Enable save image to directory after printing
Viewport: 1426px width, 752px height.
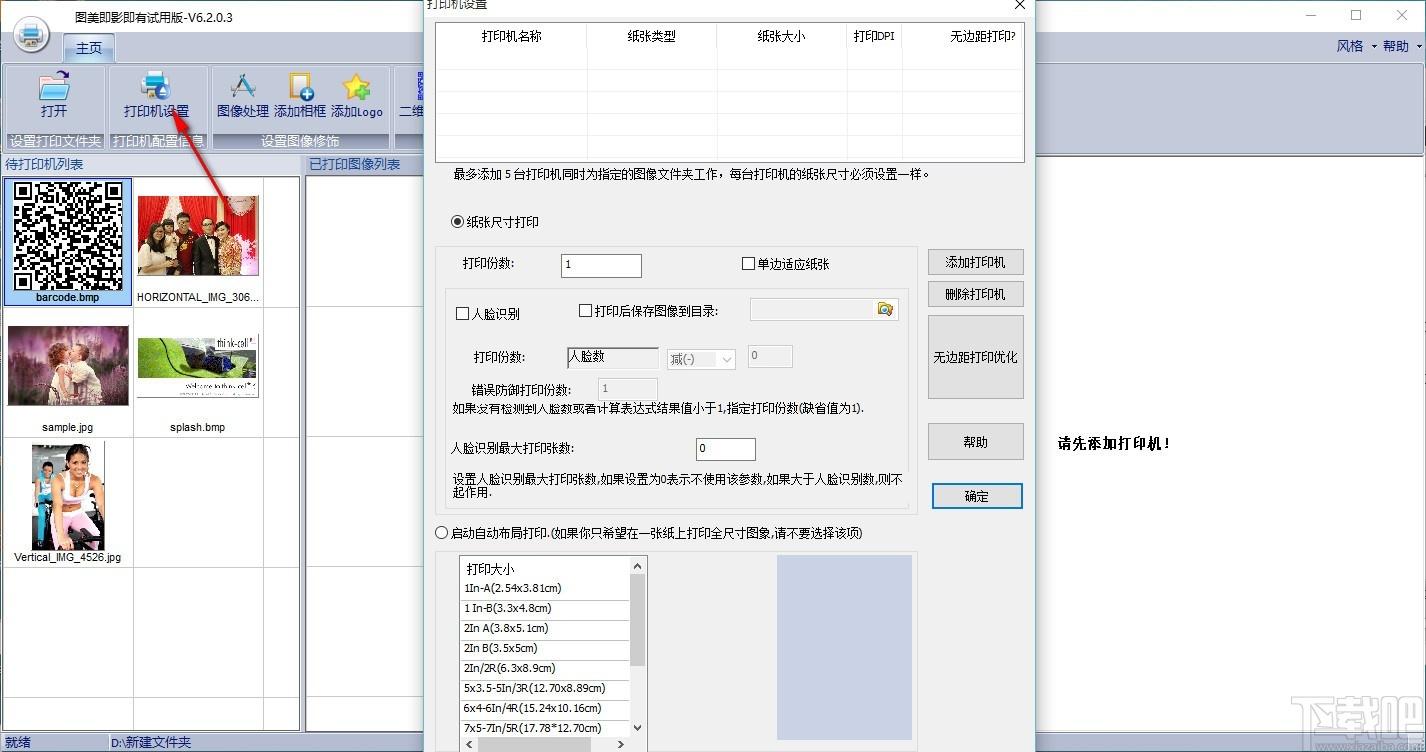click(x=586, y=311)
